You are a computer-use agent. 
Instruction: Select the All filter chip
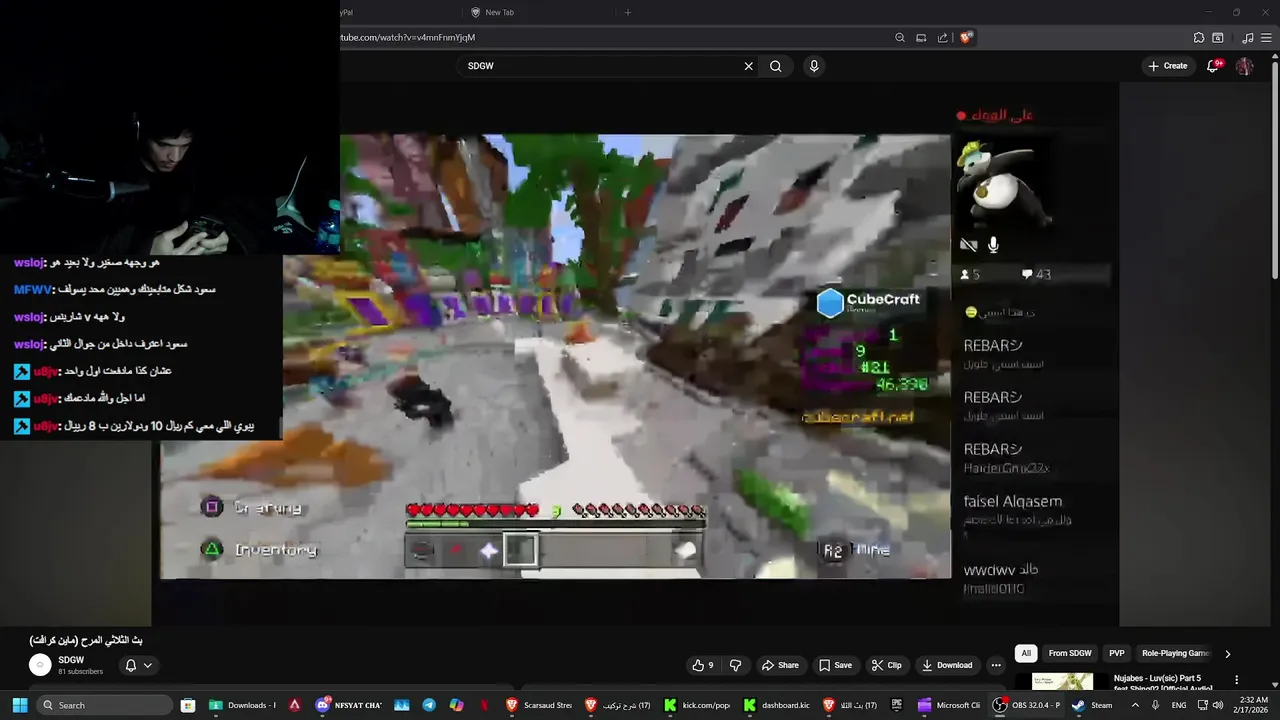1026,653
